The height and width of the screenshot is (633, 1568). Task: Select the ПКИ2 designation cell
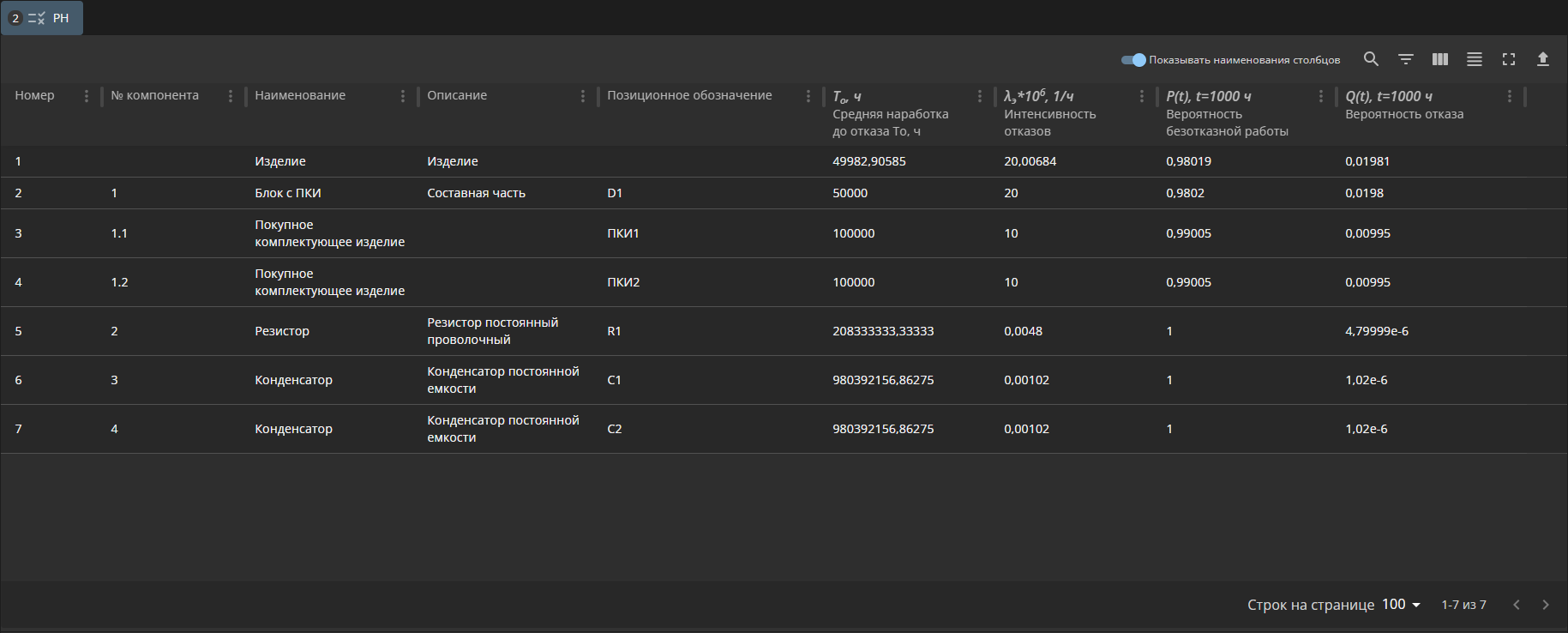click(623, 282)
